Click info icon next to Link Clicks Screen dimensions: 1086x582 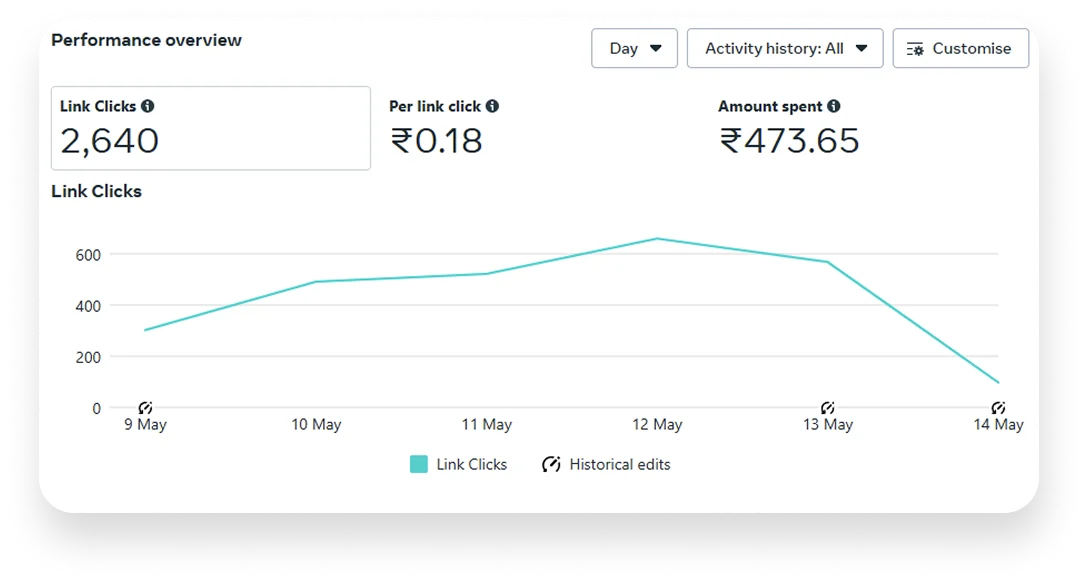tap(148, 106)
